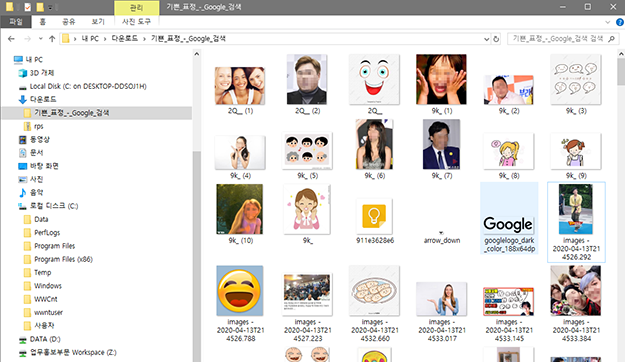The width and height of the screenshot is (625, 362).
Task: Click the file list vertical scrollbar
Action: [x=621, y=72]
